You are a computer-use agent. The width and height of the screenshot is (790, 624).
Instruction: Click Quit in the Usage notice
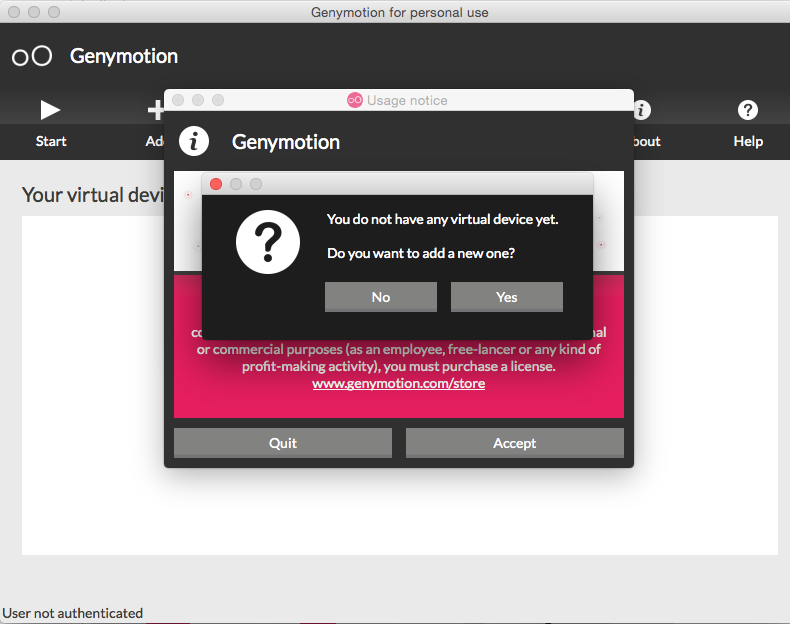(x=283, y=443)
